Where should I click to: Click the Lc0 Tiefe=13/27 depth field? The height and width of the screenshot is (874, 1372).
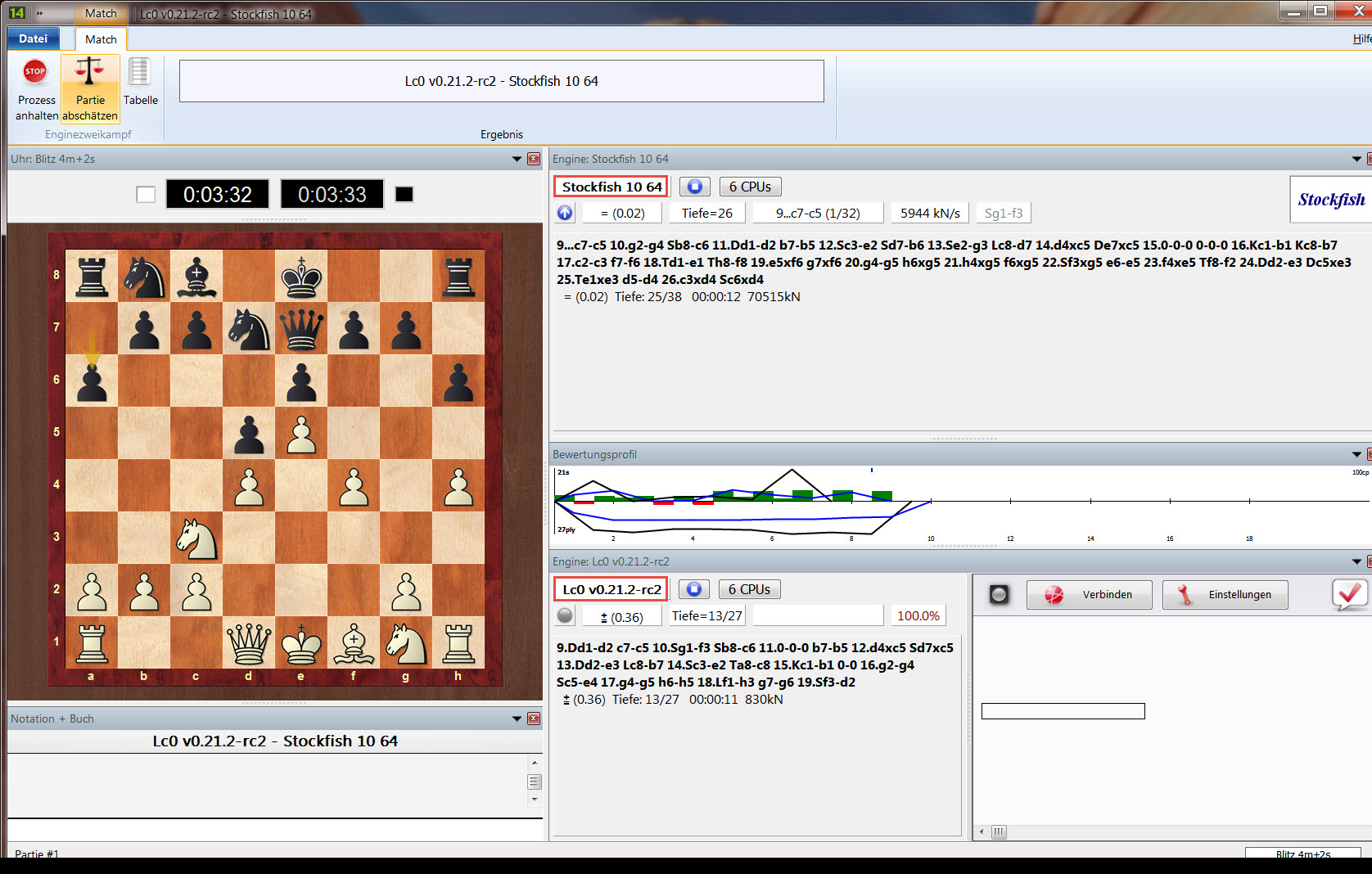707,615
